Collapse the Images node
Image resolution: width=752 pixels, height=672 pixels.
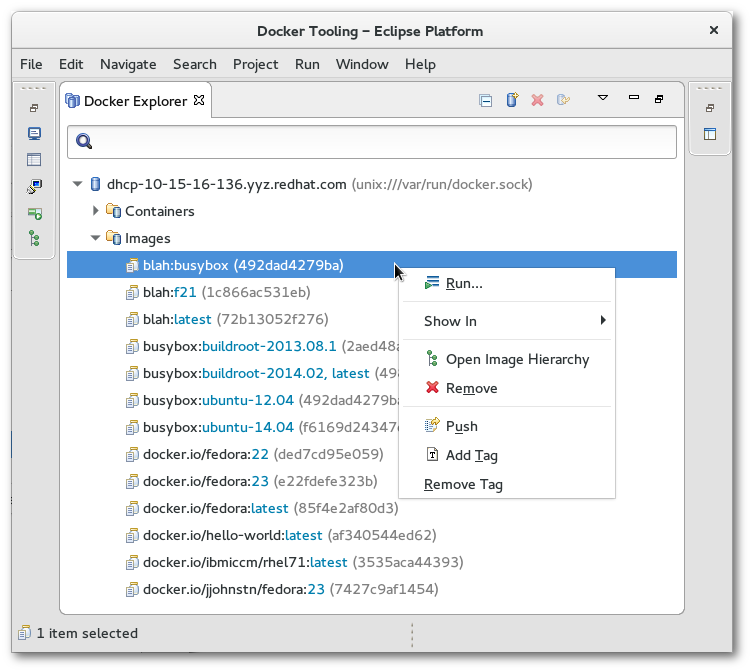95,237
